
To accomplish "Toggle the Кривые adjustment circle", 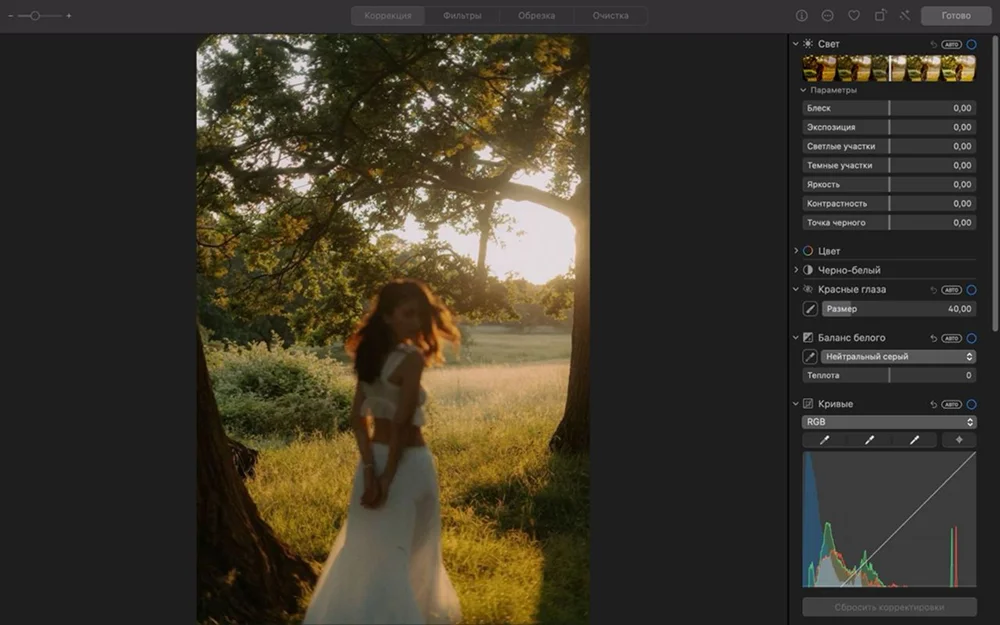I will click(x=971, y=404).
